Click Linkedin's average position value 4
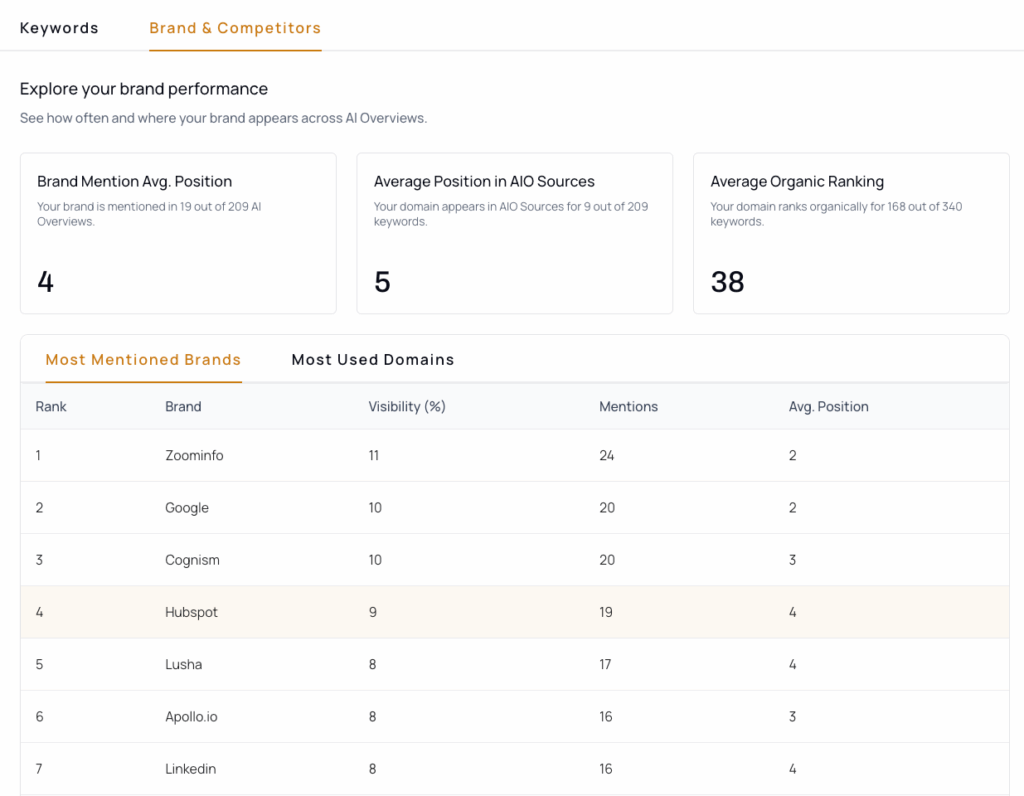Viewport: 1024px width, 796px height. click(792, 769)
